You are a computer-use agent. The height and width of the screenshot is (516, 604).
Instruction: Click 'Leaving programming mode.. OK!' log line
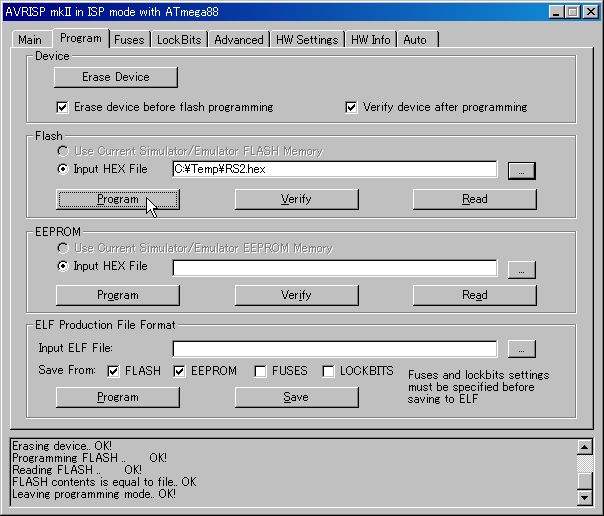(x=94, y=494)
